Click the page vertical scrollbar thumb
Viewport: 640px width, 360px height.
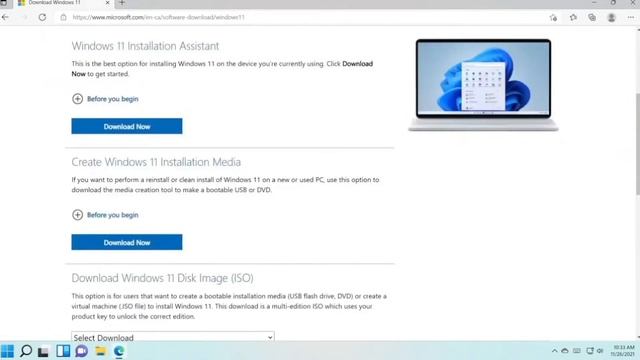(637, 144)
